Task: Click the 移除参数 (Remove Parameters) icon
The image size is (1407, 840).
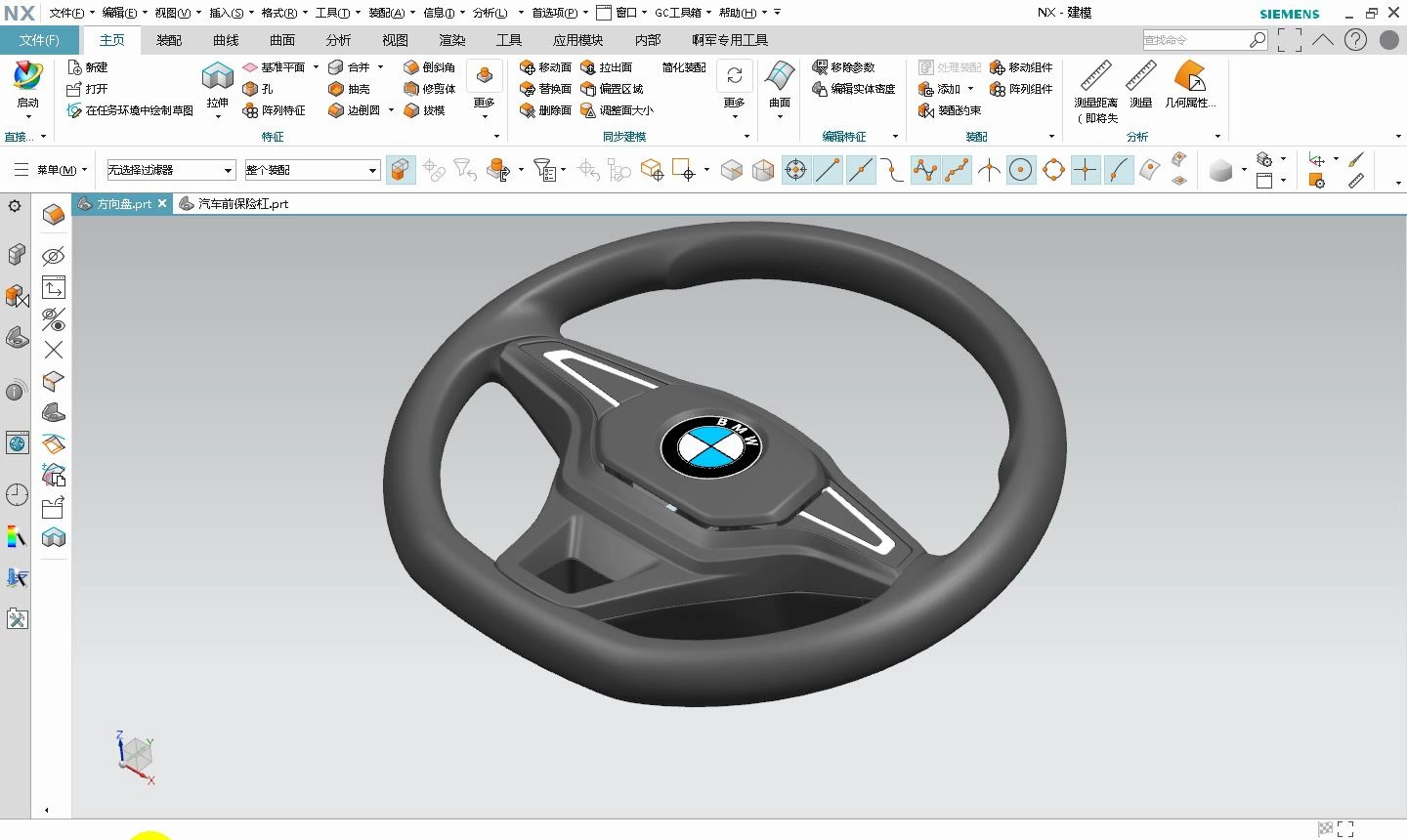Action: (844, 67)
